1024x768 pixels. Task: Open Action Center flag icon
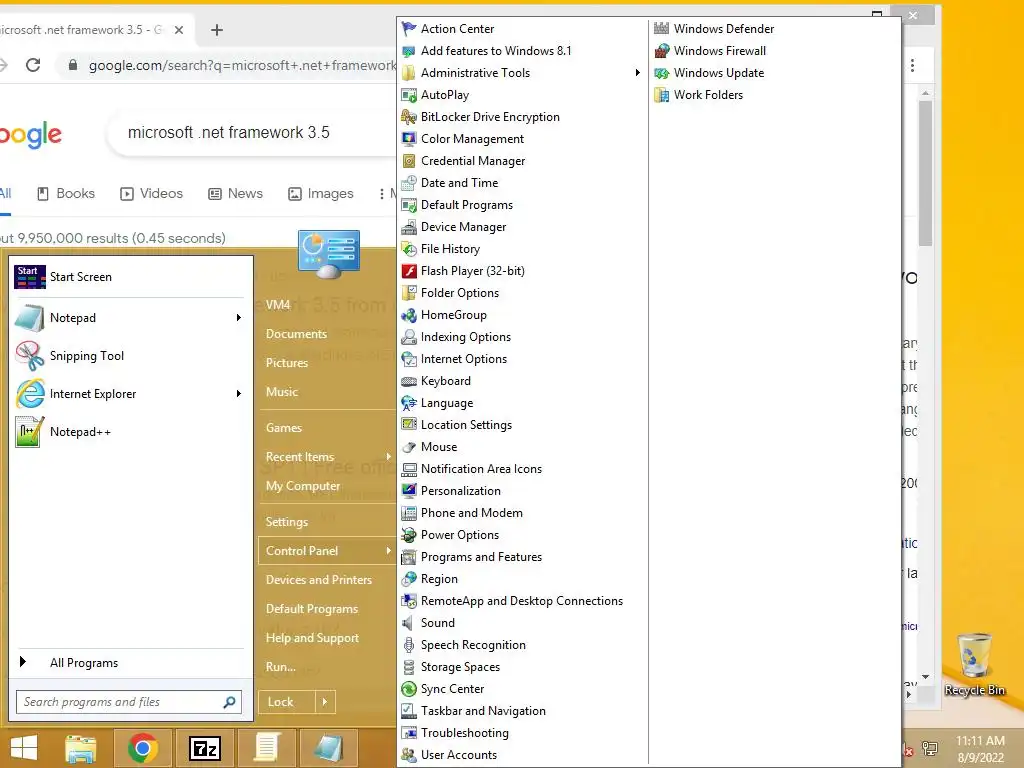point(409,29)
